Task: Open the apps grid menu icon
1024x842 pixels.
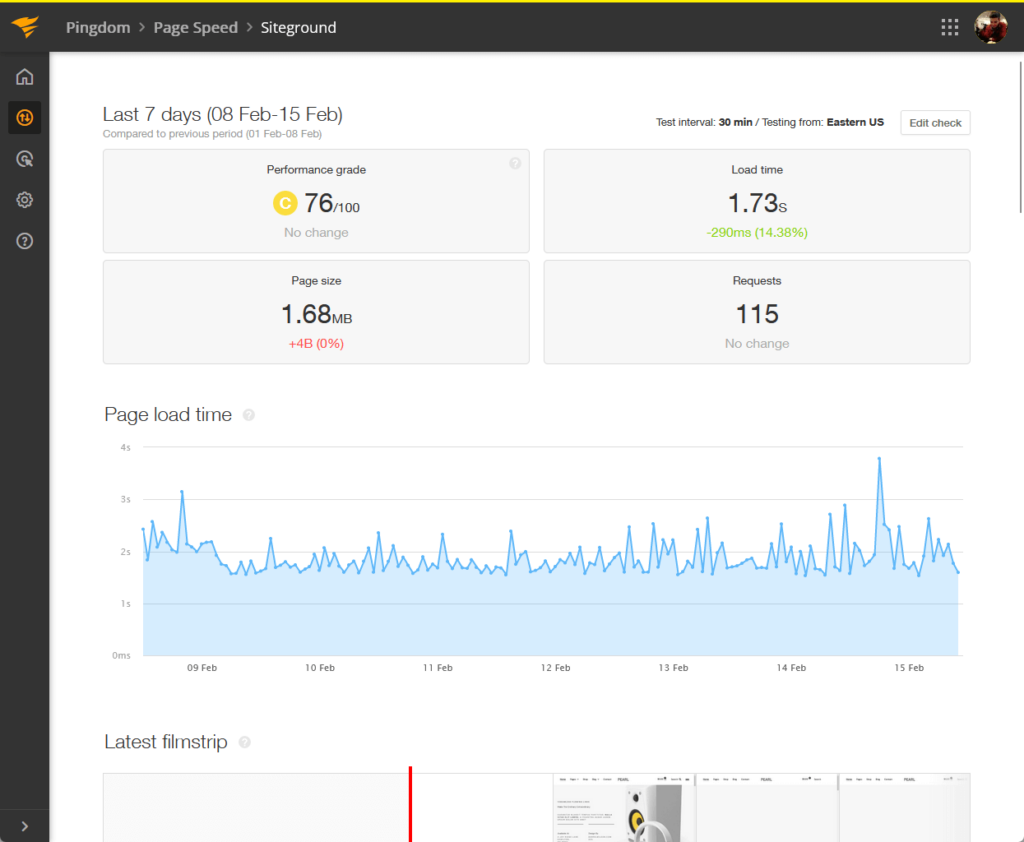Action: 950,27
